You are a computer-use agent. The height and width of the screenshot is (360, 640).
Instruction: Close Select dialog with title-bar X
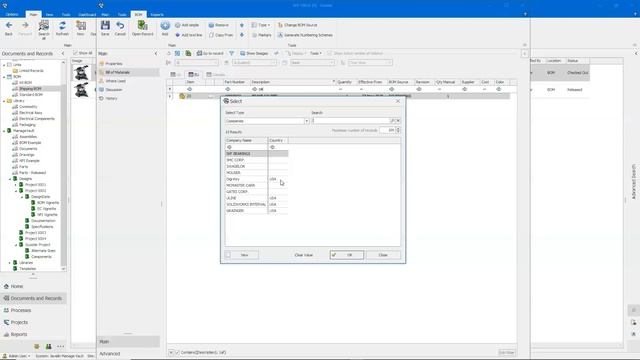[398, 101]
